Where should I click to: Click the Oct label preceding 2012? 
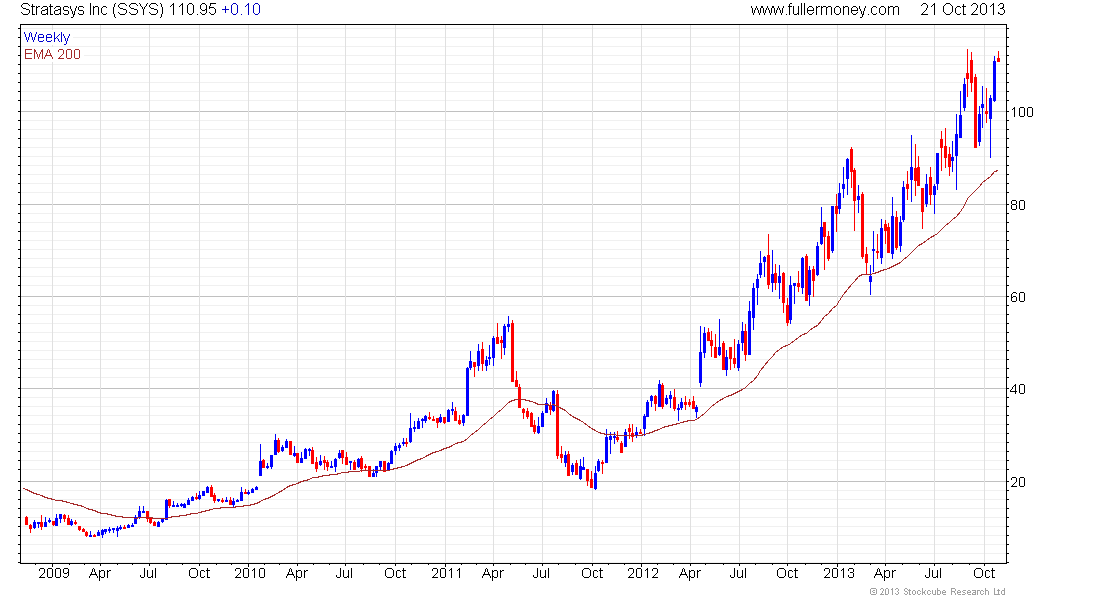[592, 573]
